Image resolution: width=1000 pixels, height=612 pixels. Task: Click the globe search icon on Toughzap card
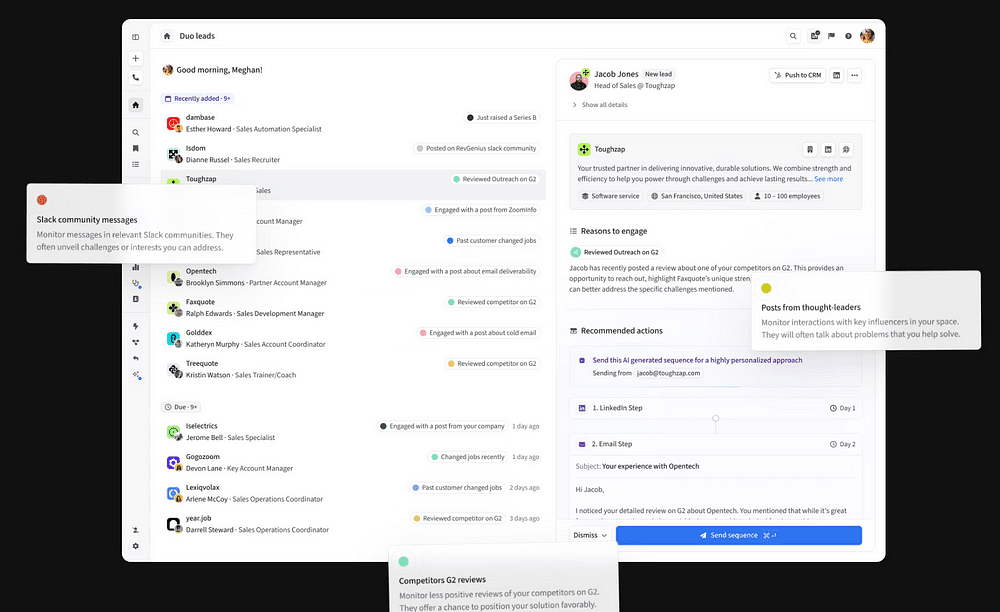tap(846, 149)
